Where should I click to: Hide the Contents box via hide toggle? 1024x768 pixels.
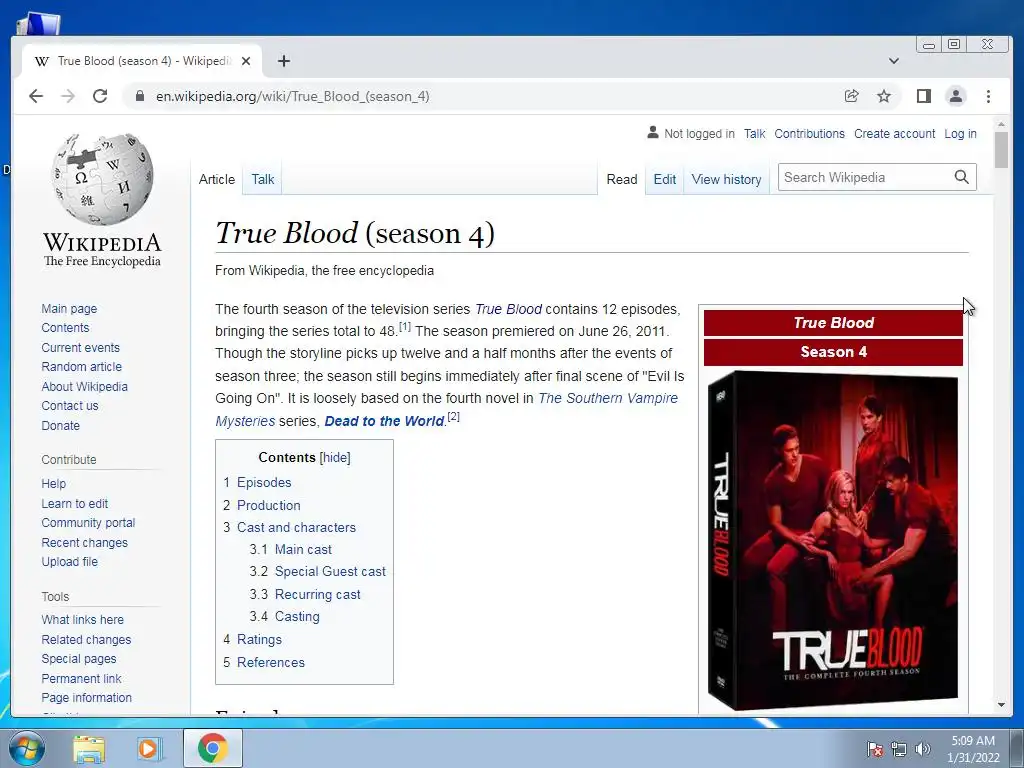(335, 457)
